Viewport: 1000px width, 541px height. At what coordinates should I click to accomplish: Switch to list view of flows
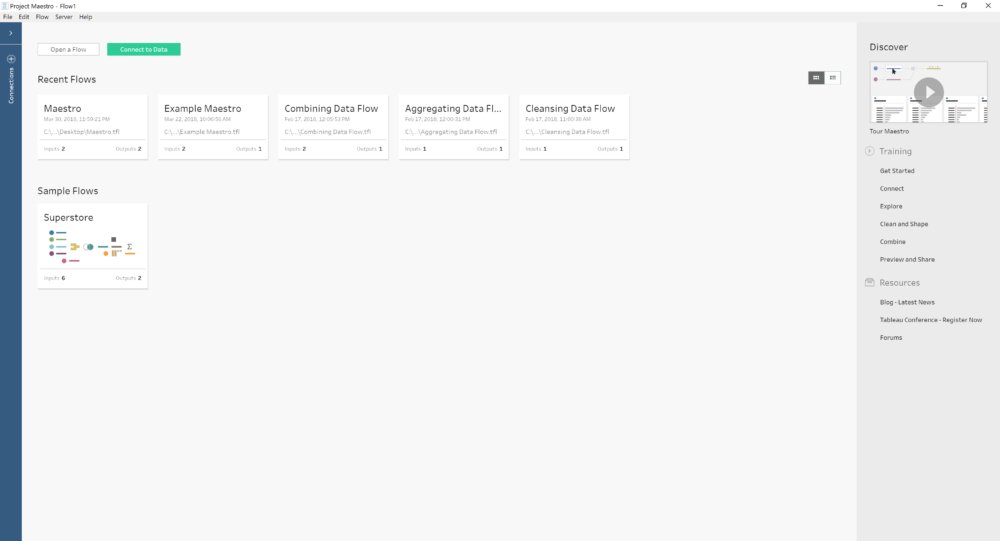tap(832, 78)
